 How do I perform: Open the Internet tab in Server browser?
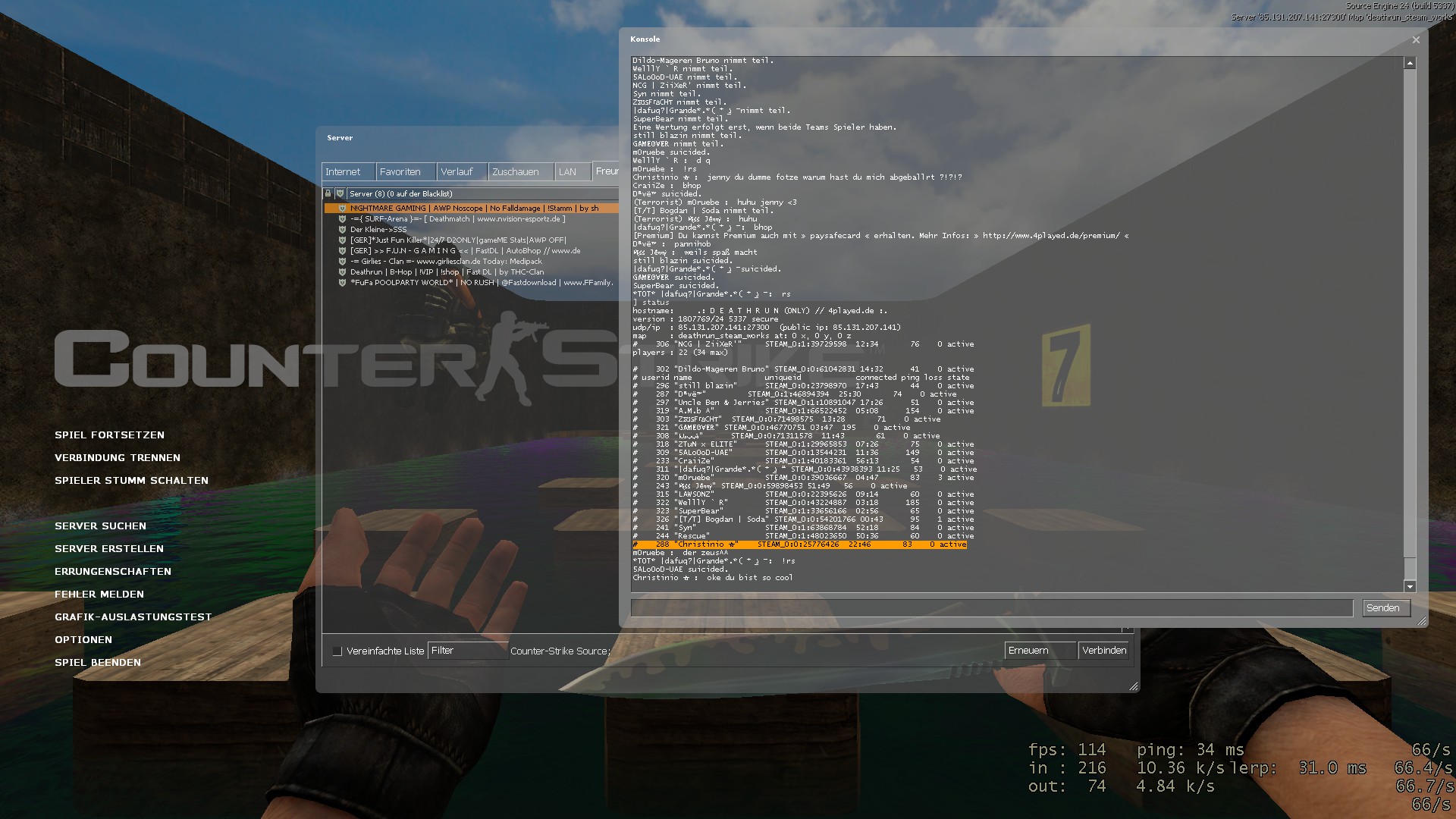(x=348, y=172)
